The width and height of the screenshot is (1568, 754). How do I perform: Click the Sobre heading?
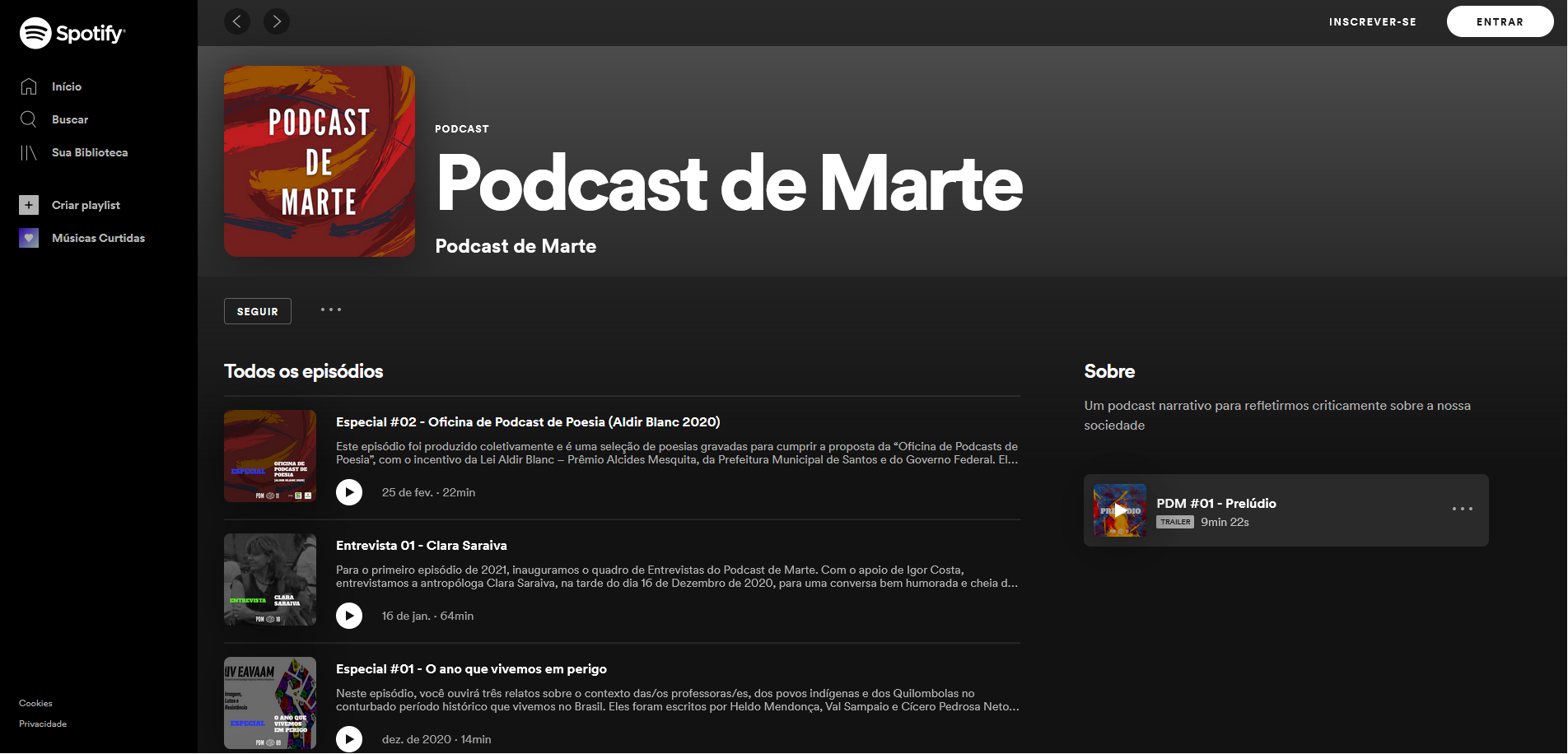[1109, 371]
